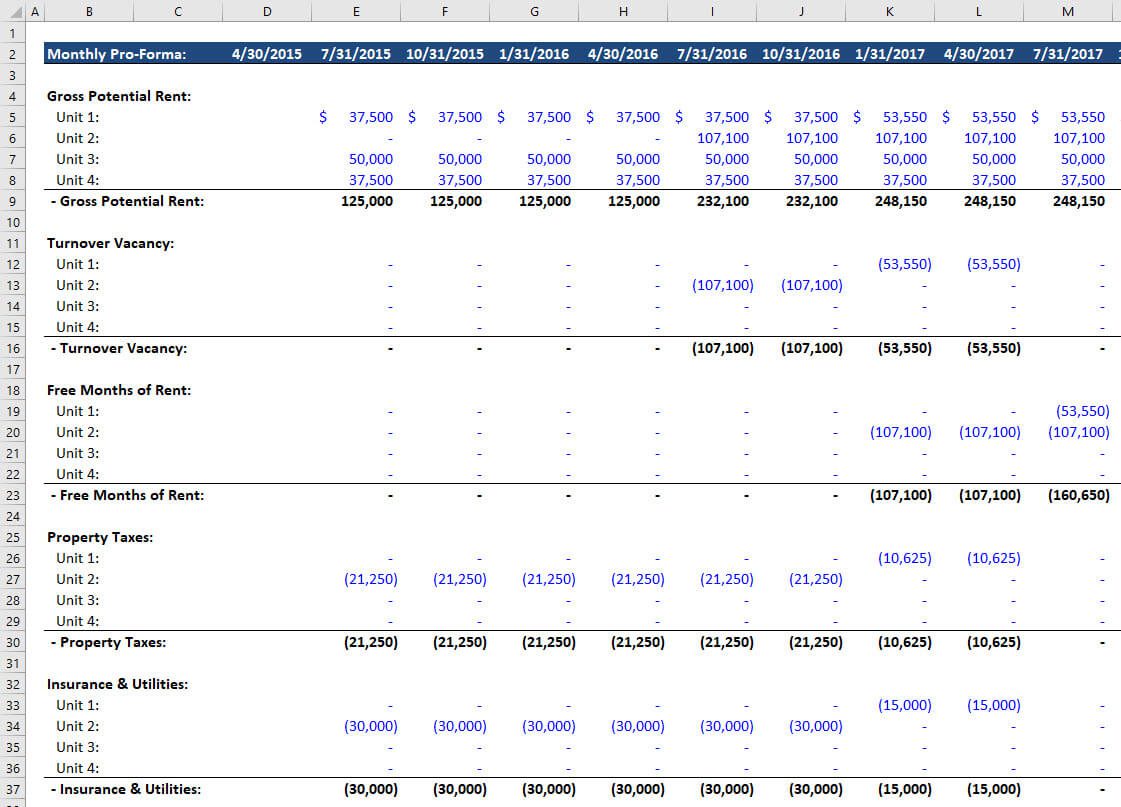Image resolution: width=1121 pixels, height=807 pixels.
Task: Select column E header
Action: pos(355,11)
